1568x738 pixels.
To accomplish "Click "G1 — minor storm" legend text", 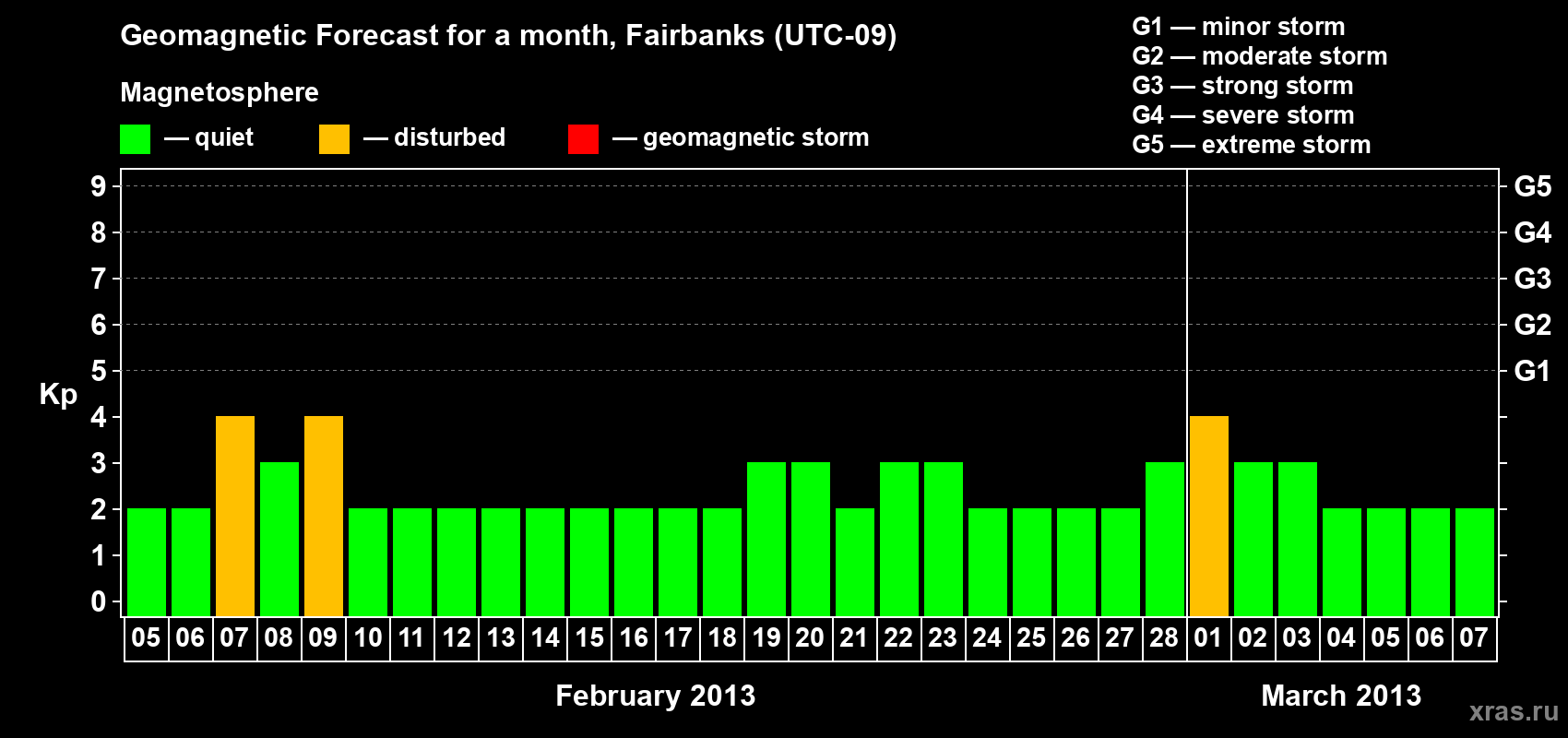I will (x=1238, y=27).
